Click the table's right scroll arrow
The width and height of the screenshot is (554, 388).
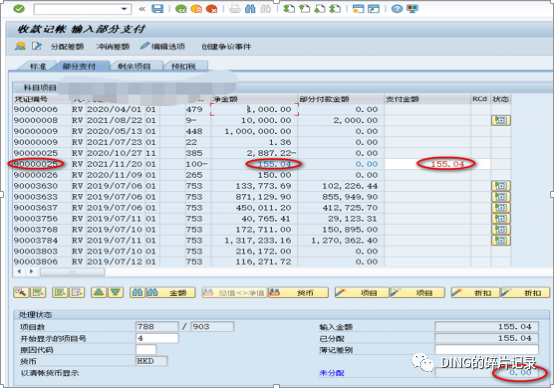[x=31, y=271]
